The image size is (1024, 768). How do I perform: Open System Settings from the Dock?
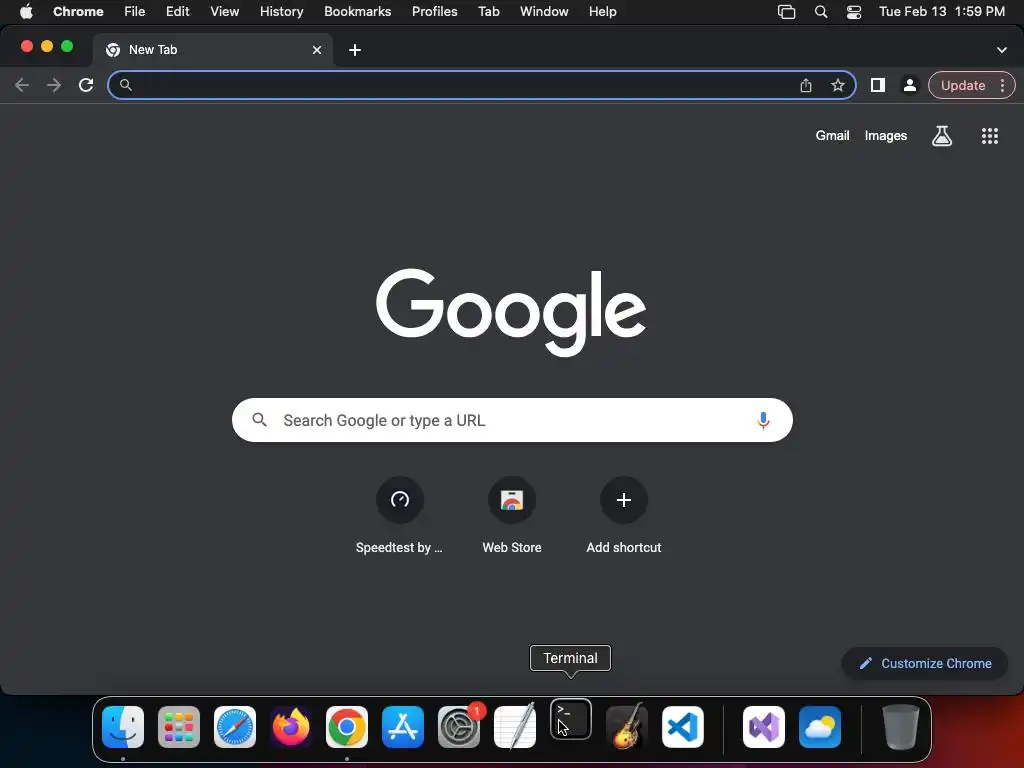pos(458,727)
